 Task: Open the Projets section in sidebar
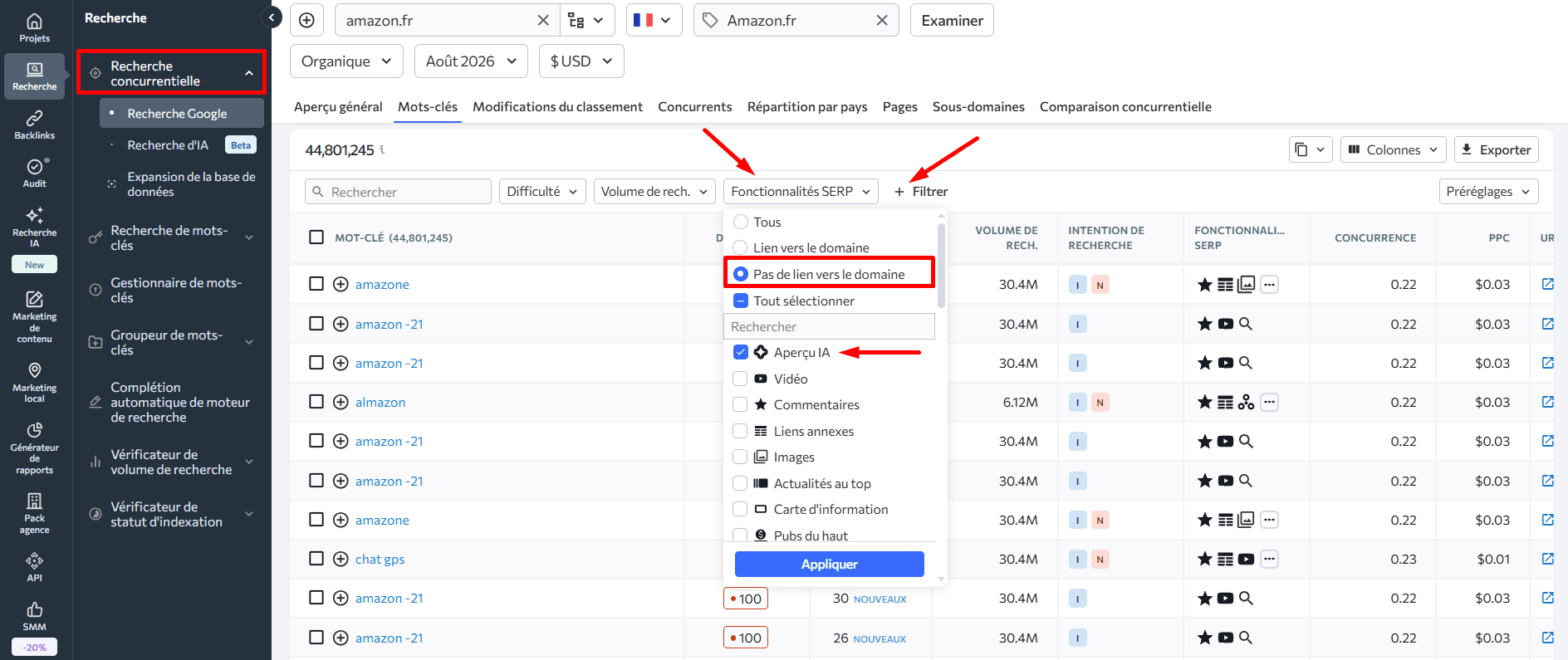click(x=35, y=27)
